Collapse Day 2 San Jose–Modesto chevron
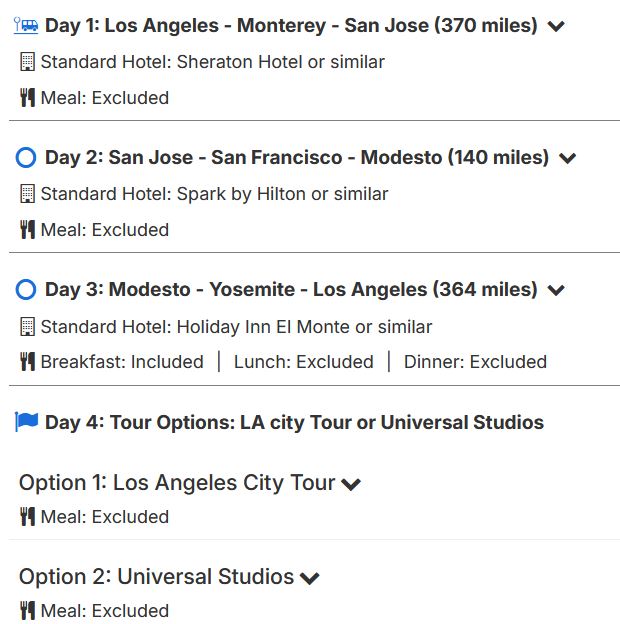The width and height of the screenshot is (620, 624). tap(567, 158)
